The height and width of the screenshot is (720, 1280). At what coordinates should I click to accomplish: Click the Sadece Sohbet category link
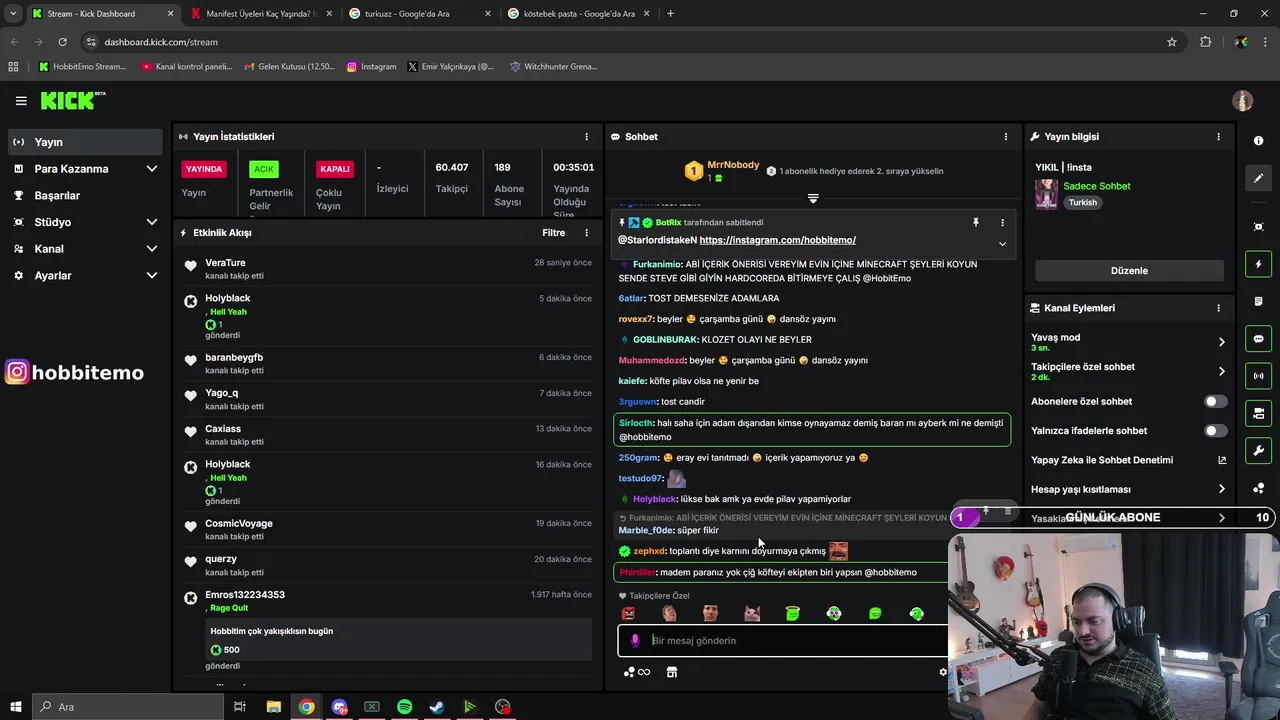(1097, 186)
